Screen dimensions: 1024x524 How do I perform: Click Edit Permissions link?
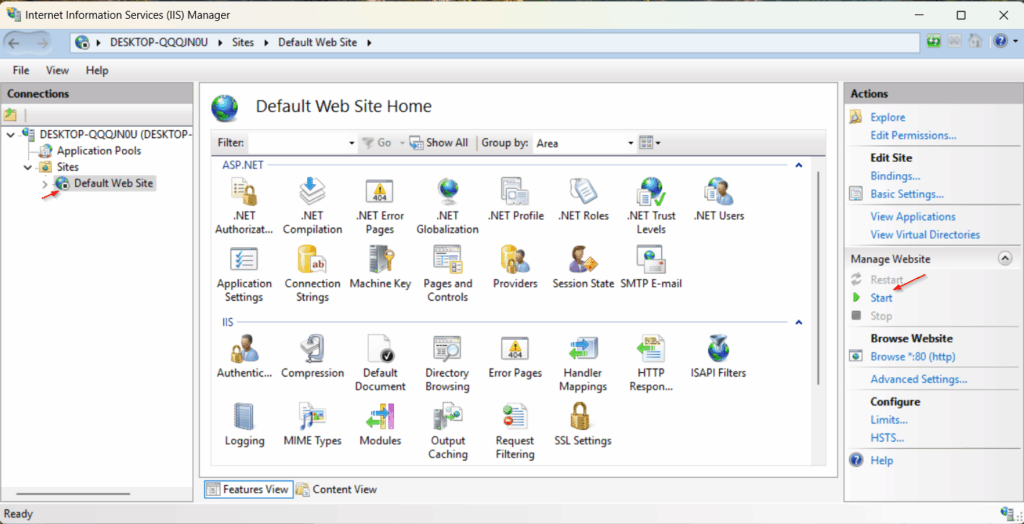[x=913, y=136]
